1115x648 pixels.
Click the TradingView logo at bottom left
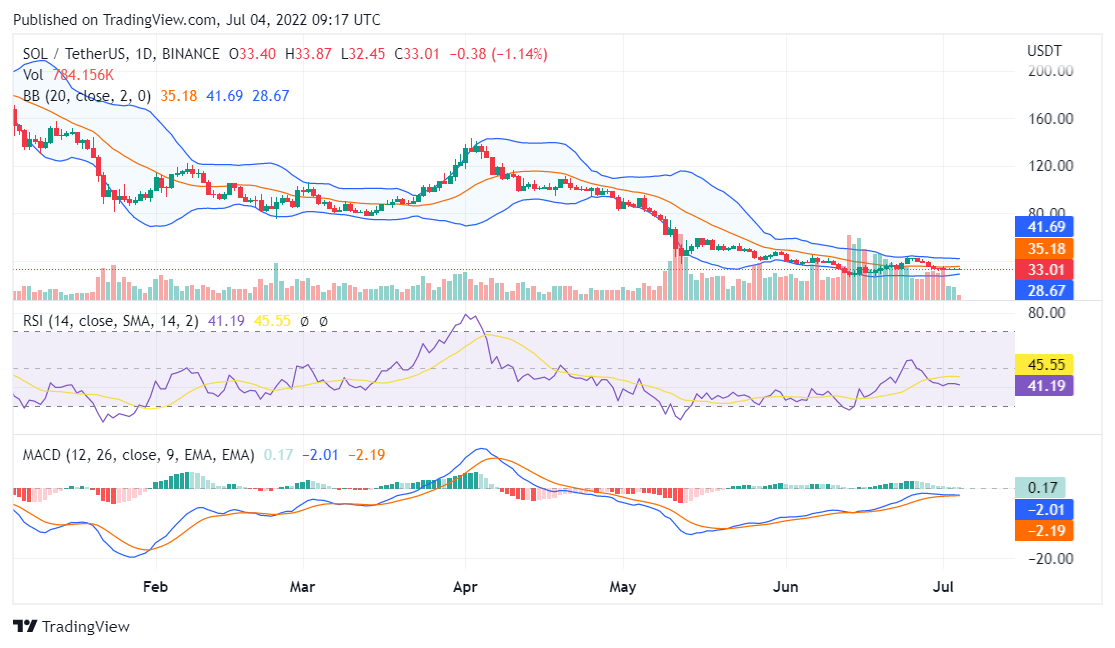click(x=71, y=626)
